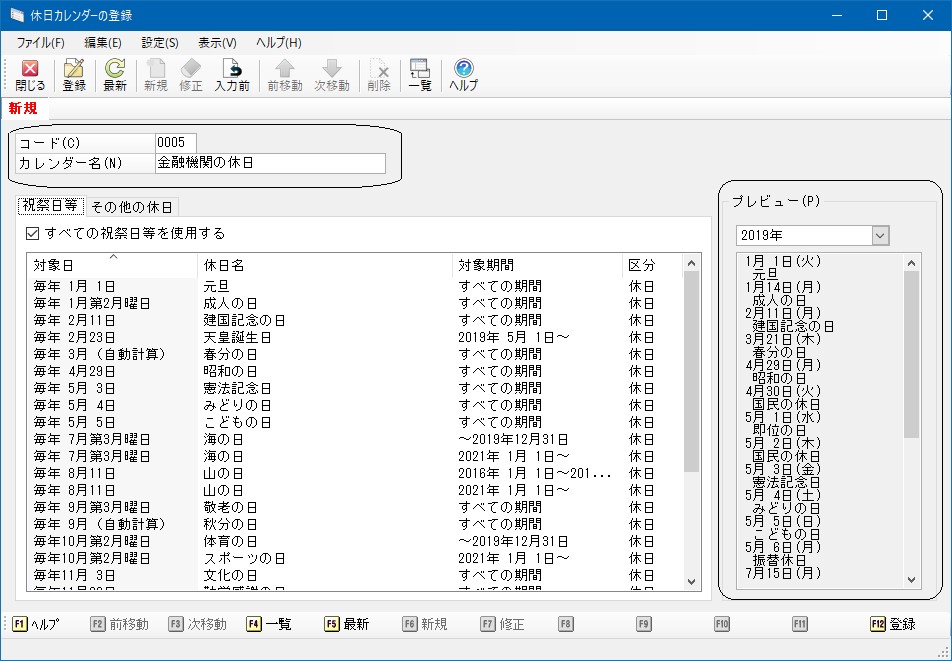Viewport: 952px width, 661px height.
Task: Click the 閉じる (close) toolbar icon
Action: 30,75
